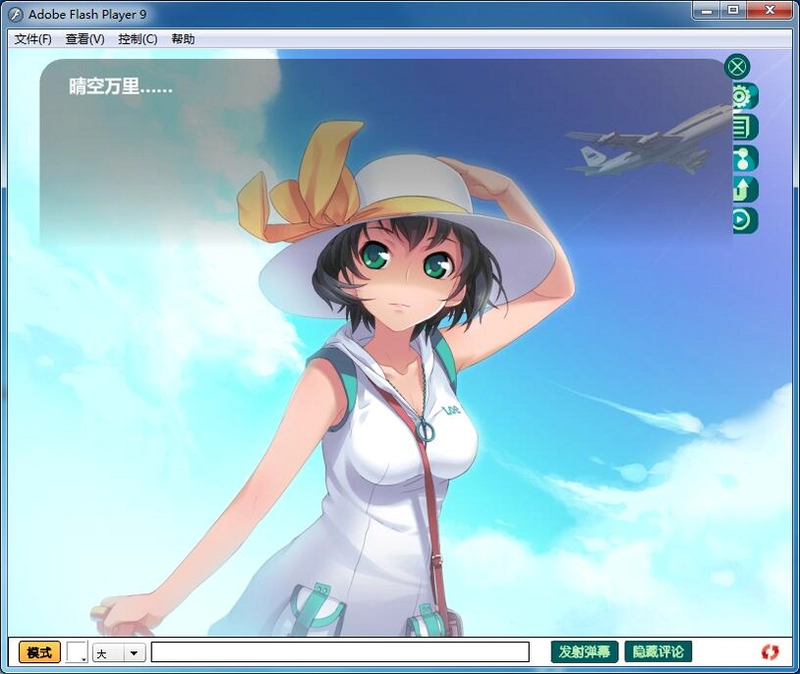Expand the font size 大 dropdown
The width and height of the screenshot is (800, 674).
119,653
